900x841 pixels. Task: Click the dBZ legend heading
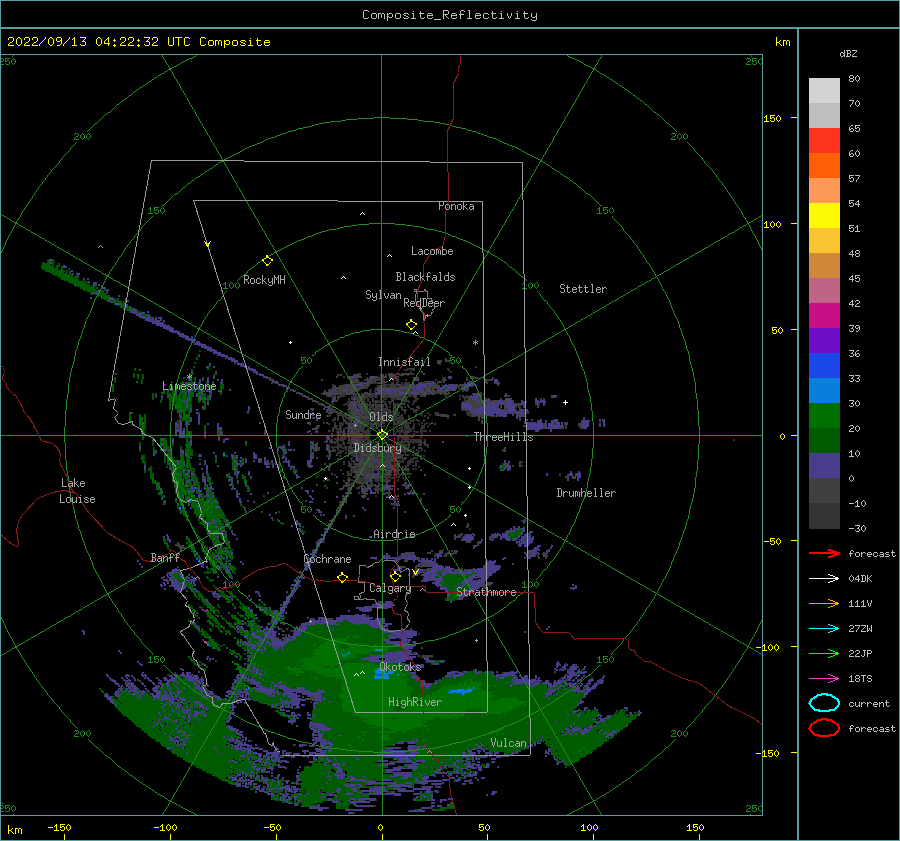pos(848,53)
